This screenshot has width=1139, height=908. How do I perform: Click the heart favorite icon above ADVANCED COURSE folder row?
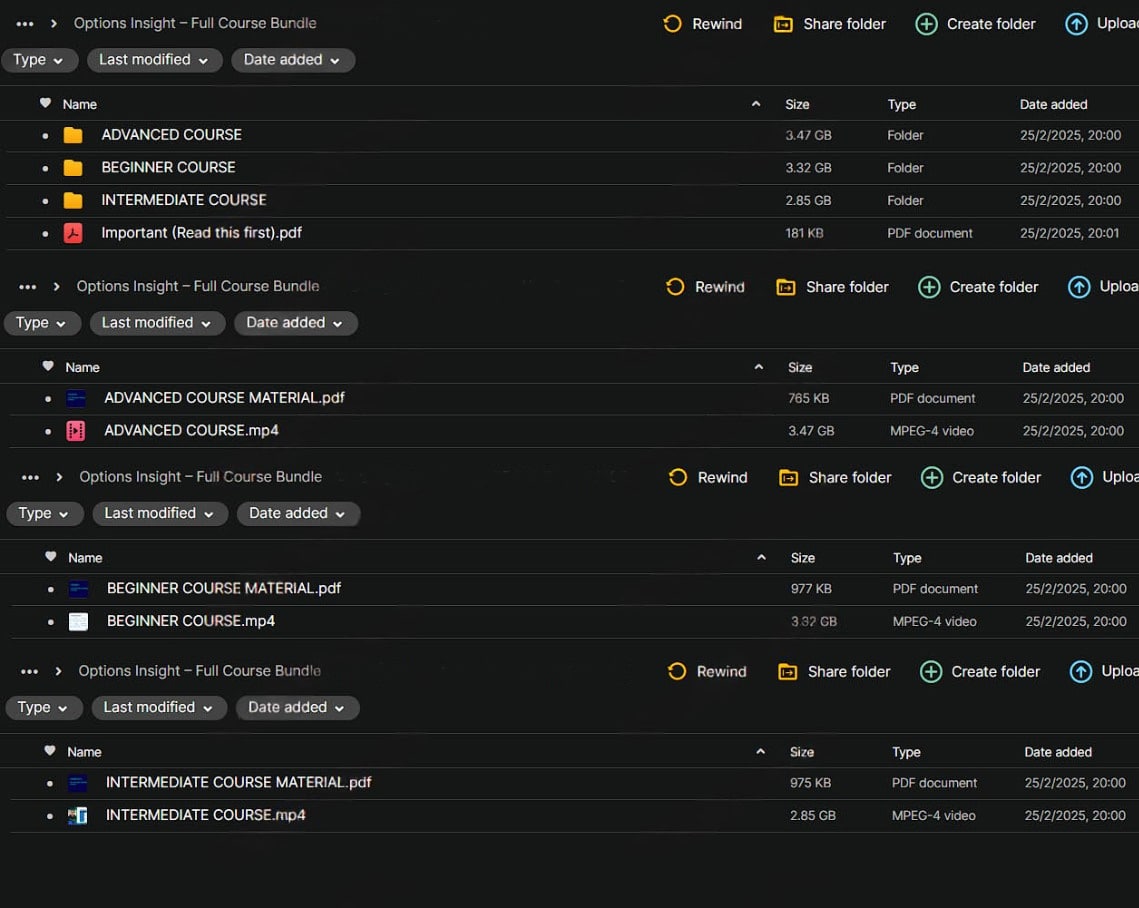[x=45, y=103]
